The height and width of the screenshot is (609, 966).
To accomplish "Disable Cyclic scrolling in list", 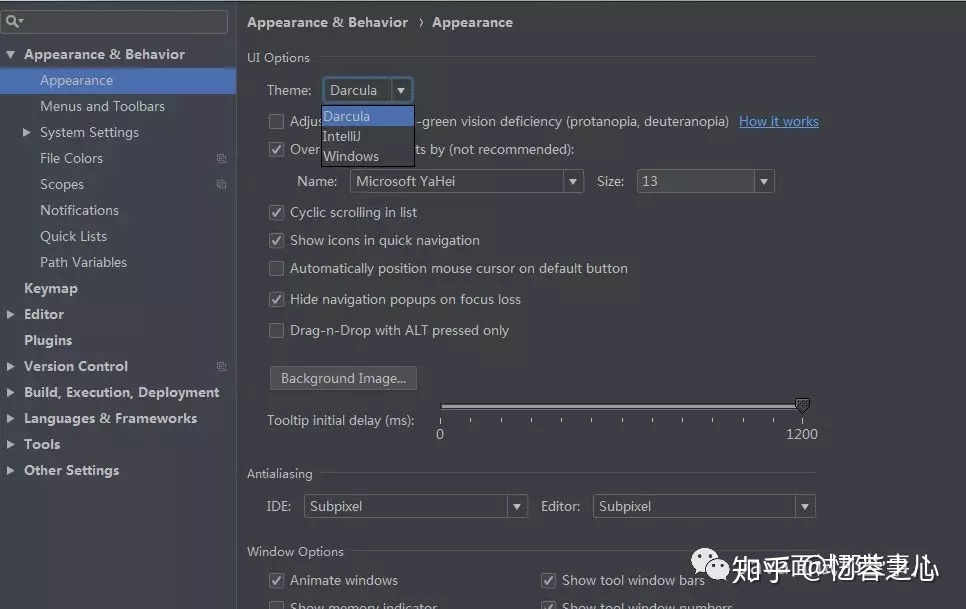I will pyautogui.click(x=276, y=212).
